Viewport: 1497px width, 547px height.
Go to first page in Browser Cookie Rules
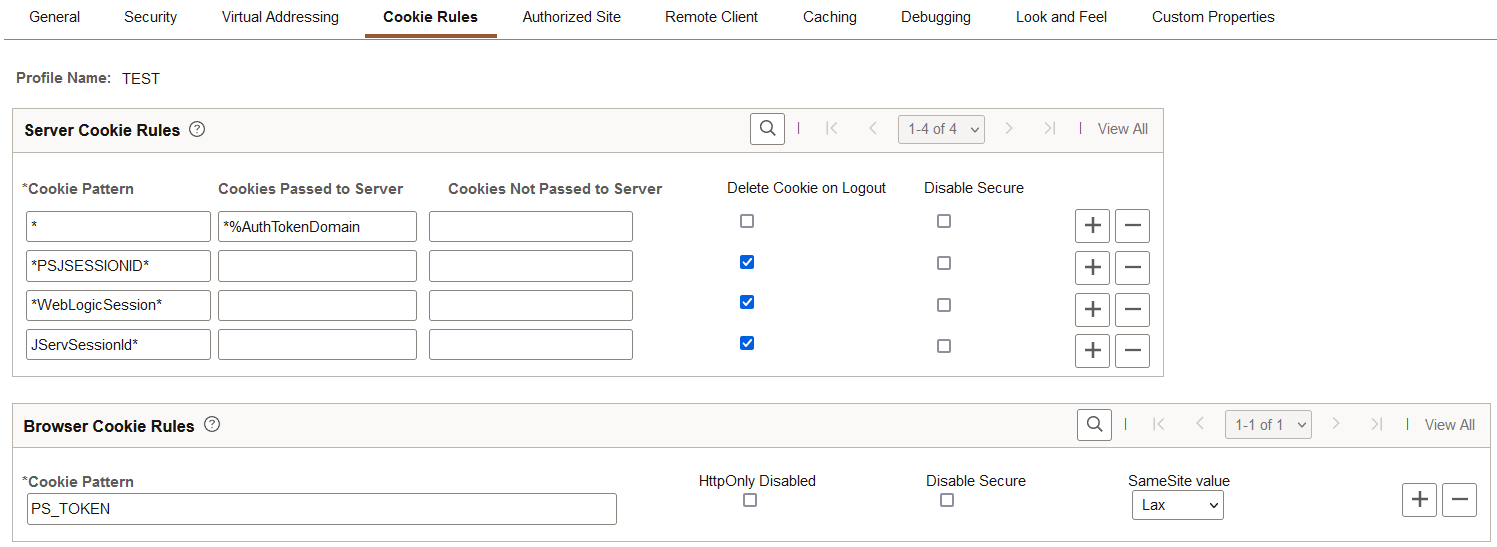click(1158, 424)
